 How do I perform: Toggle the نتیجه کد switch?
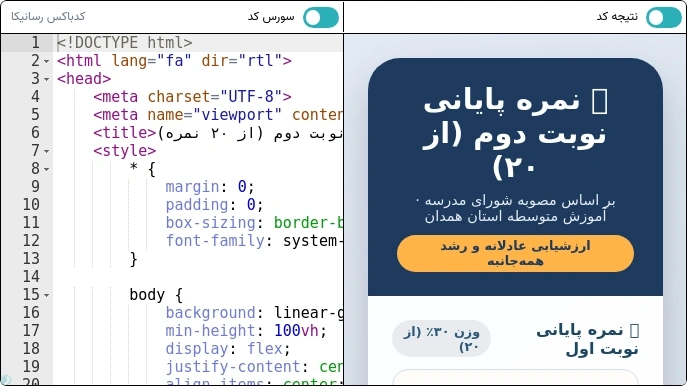point(664,18)
